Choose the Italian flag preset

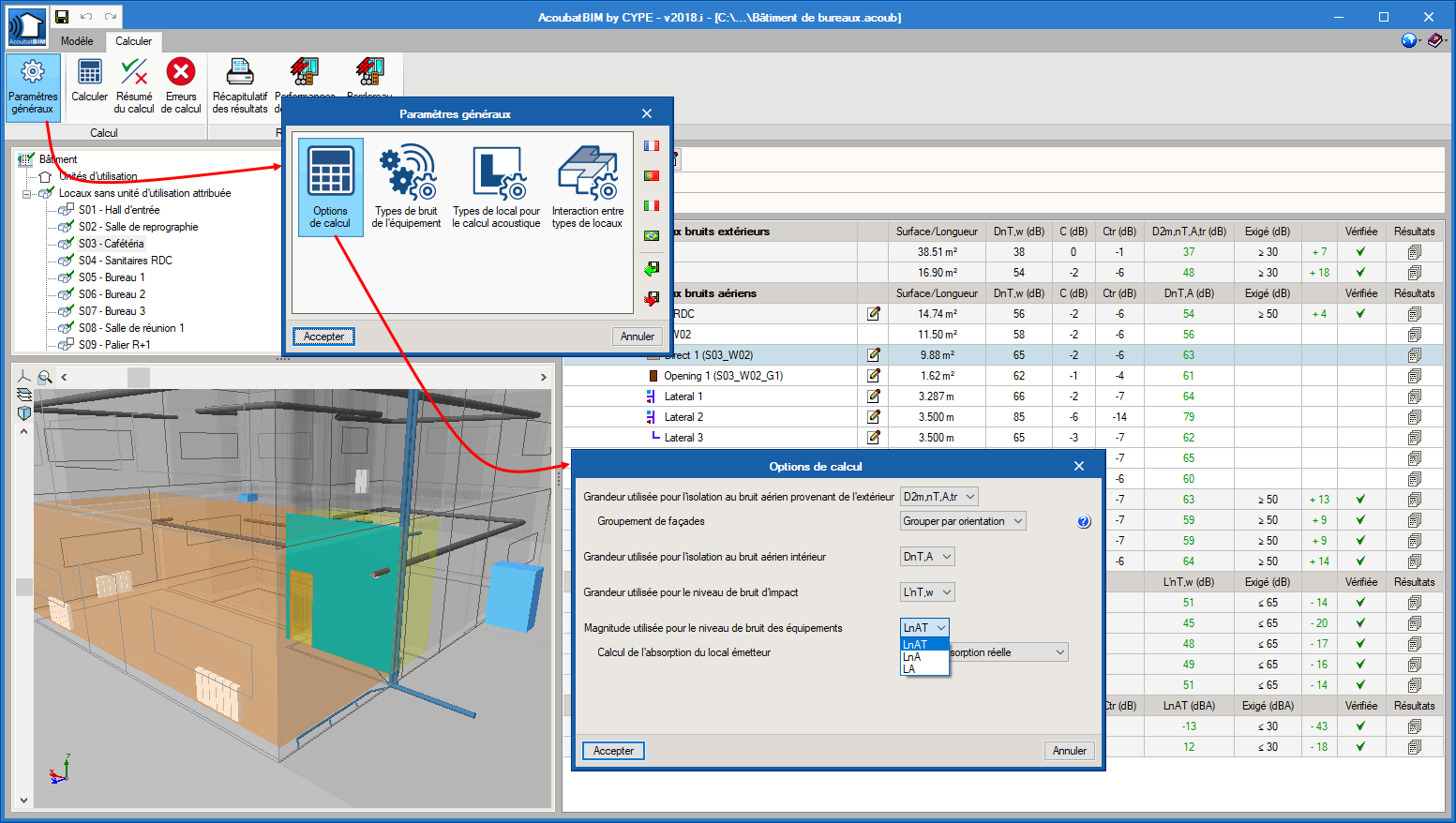coord(652,206)
